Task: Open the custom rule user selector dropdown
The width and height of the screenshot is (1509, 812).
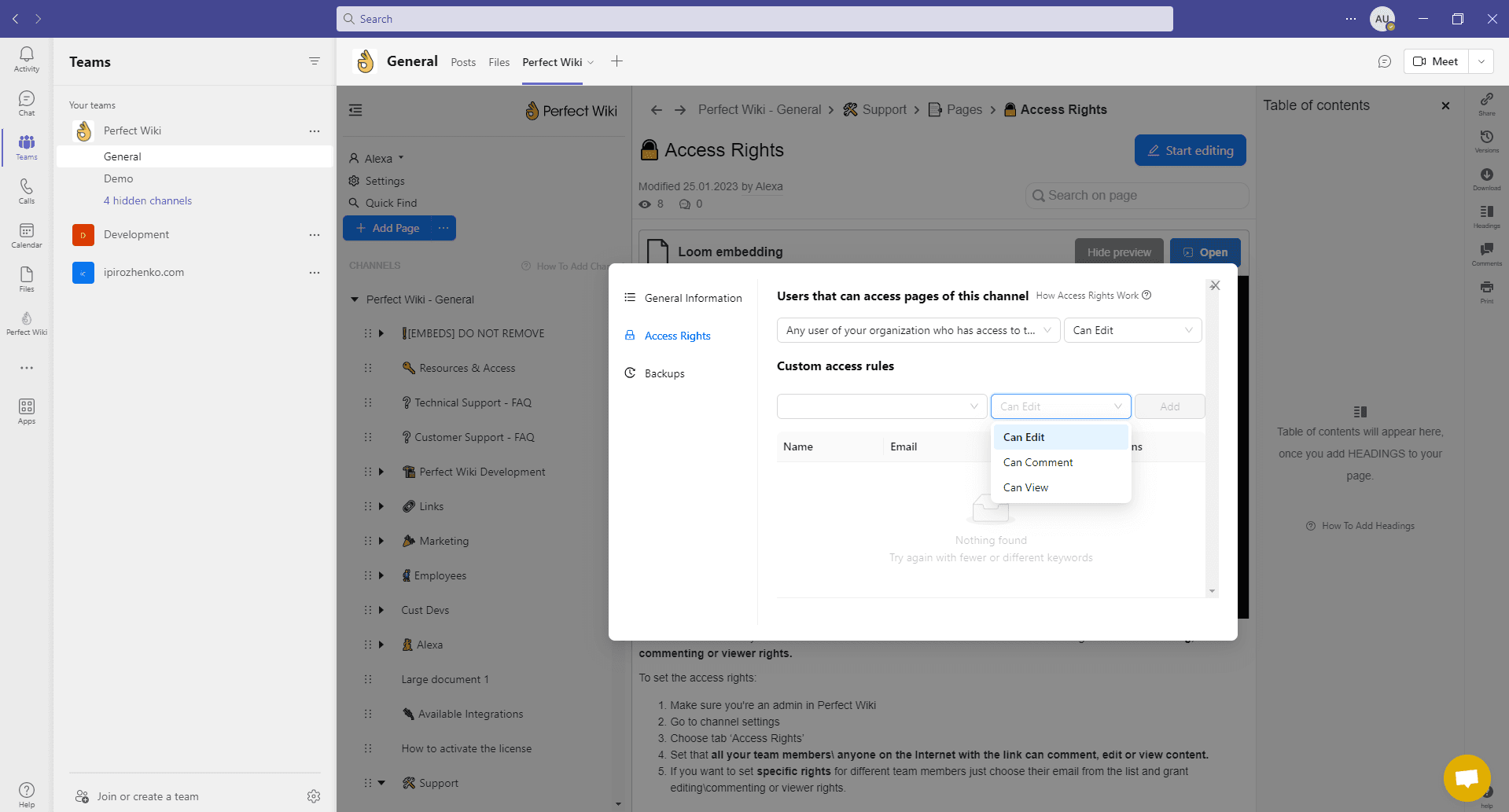Action: (x=882, y=406)
